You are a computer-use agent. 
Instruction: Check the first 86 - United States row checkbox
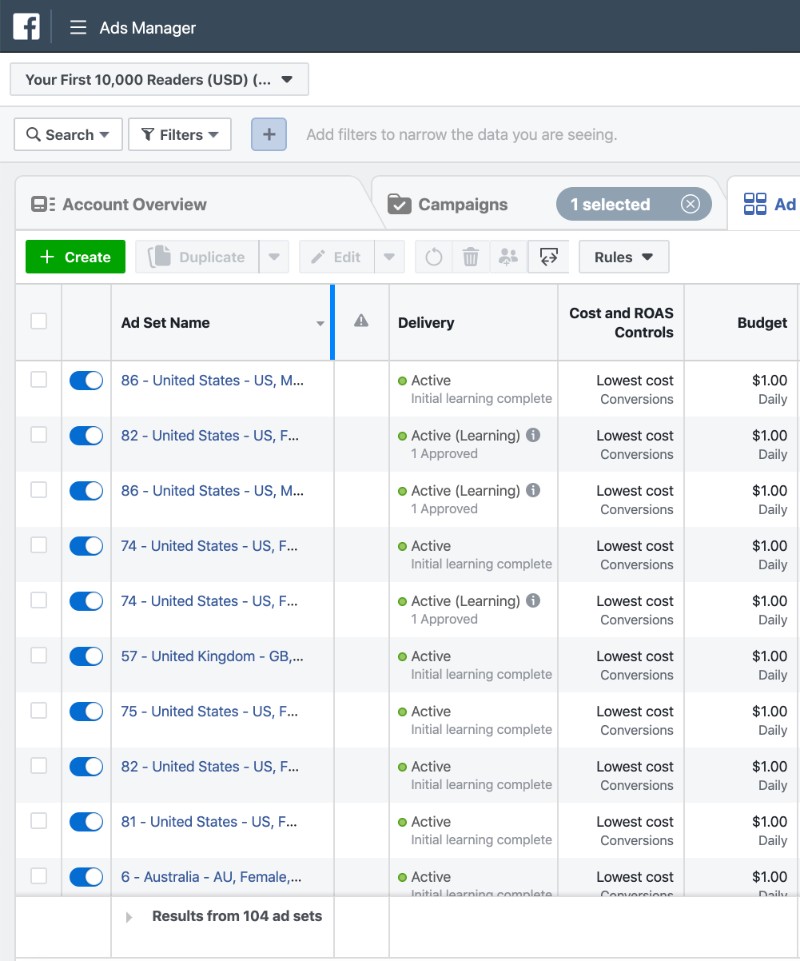(x=39, y=380)
